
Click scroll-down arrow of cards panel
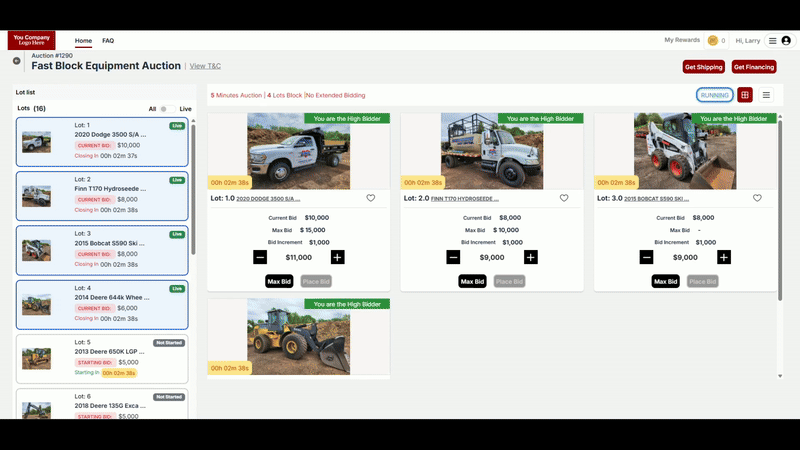click(x=780, y=376)
